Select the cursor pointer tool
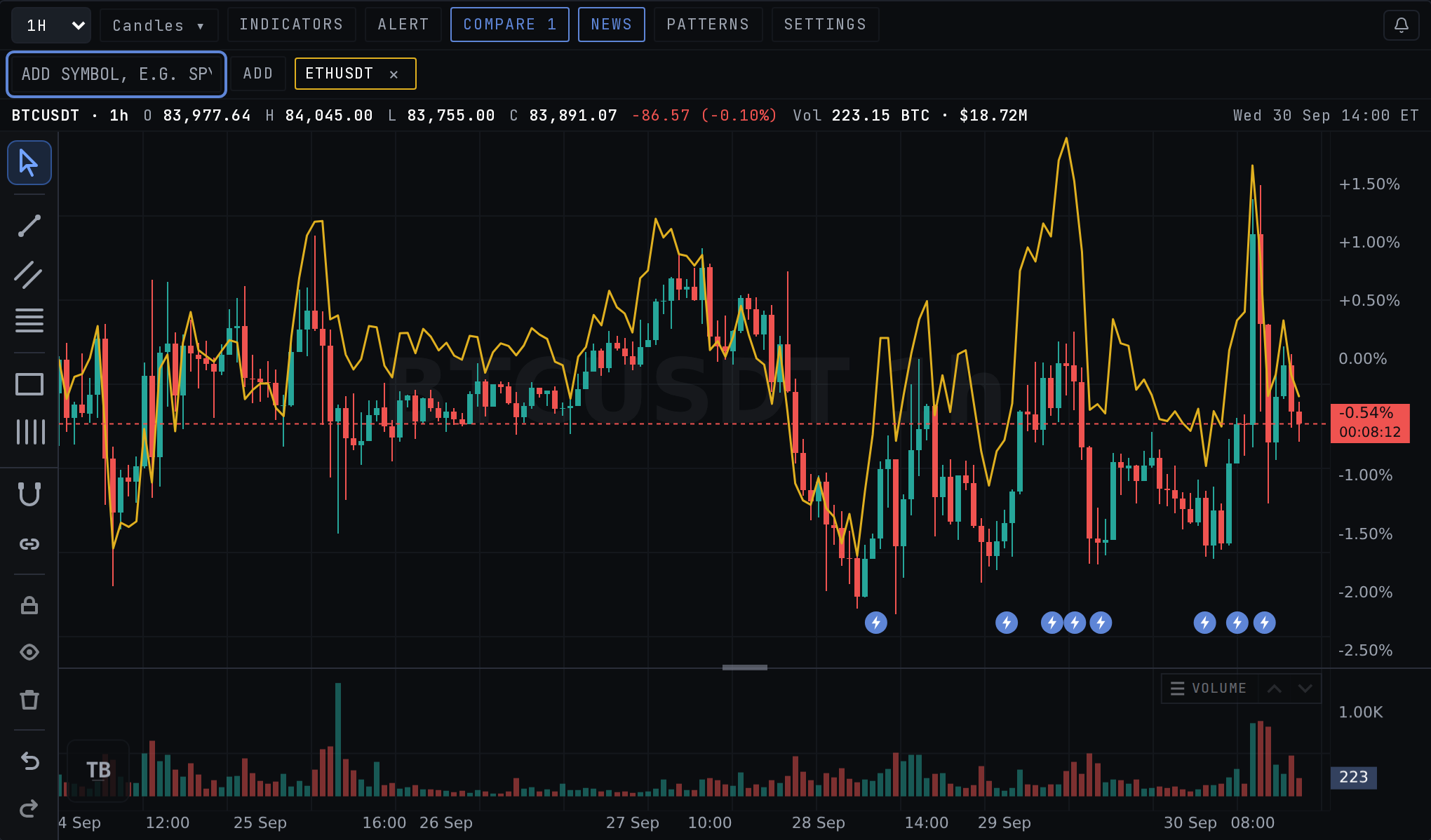 coord(29,163)
